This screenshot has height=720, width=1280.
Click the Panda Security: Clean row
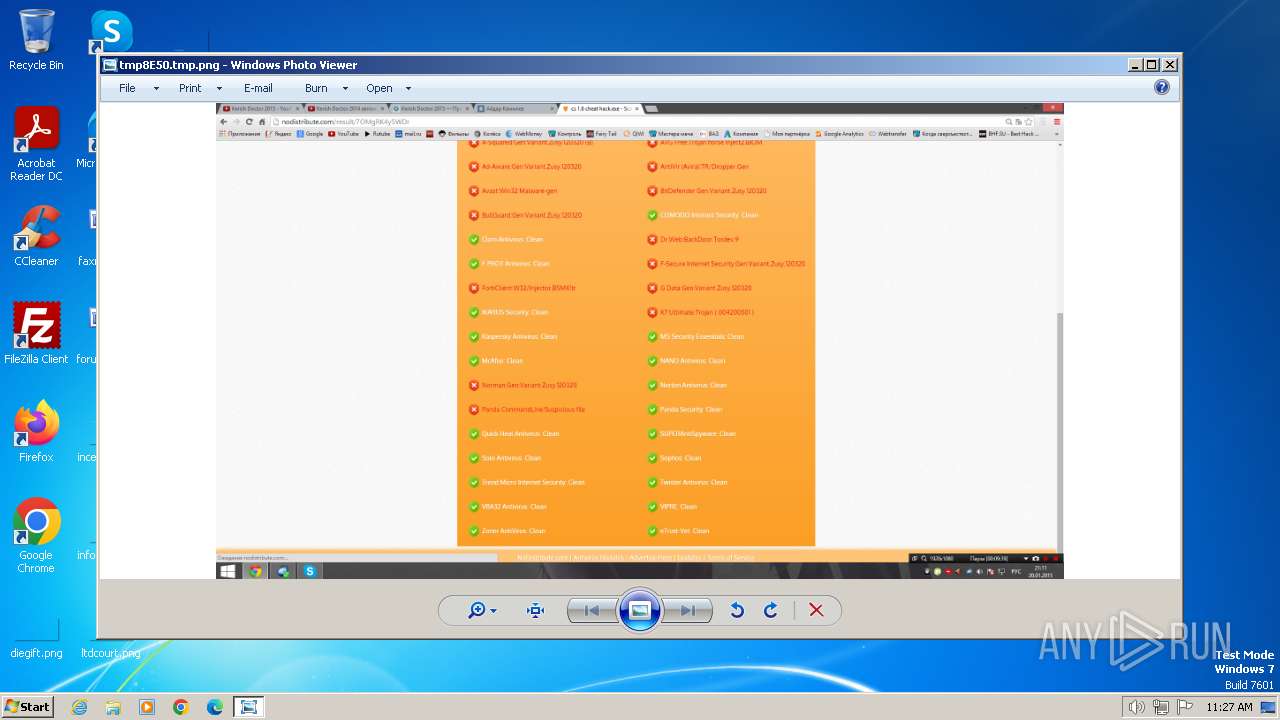pos(684,410)
